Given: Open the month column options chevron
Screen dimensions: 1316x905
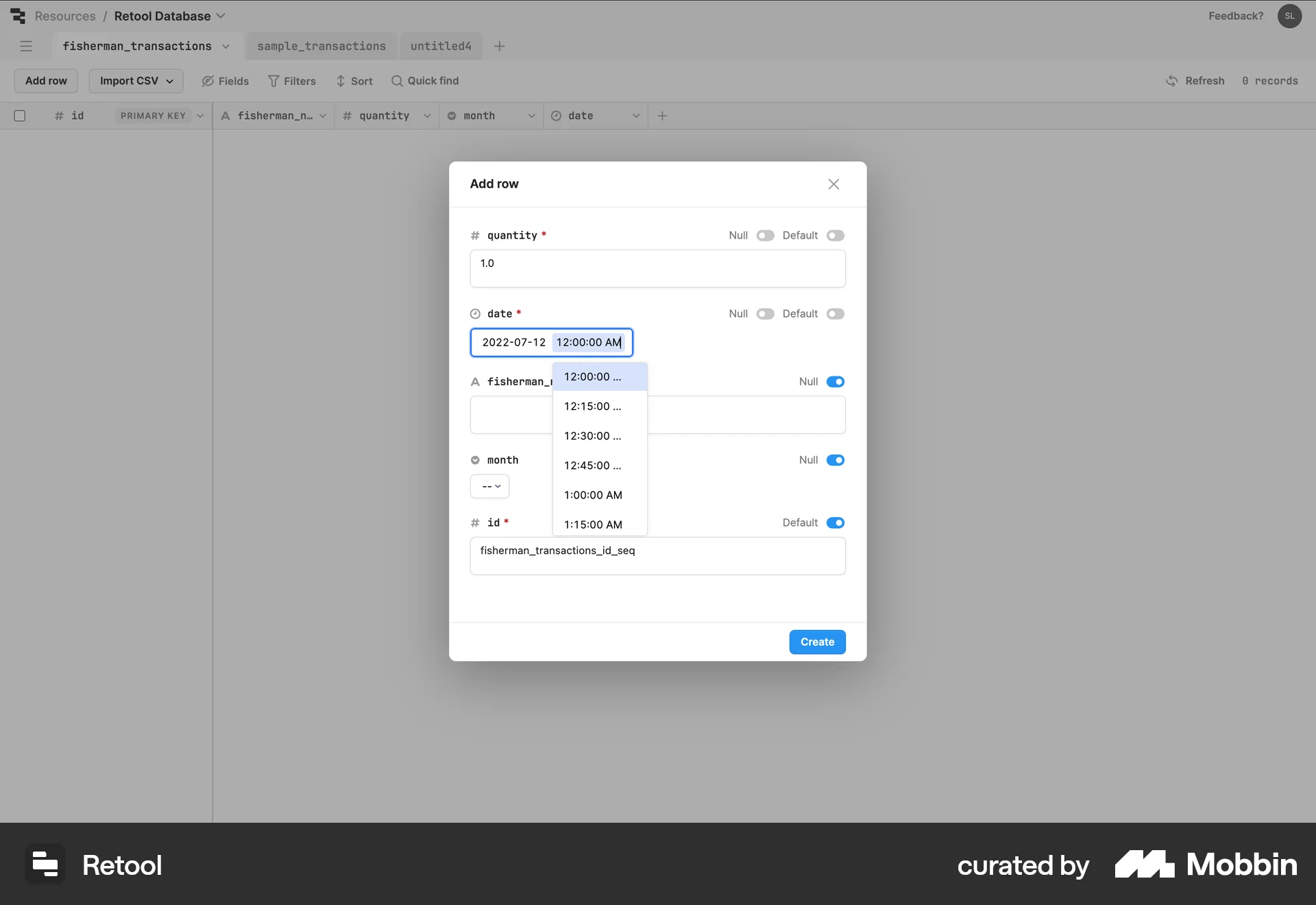Looking at the screenshot, I should pyautogui.click(x=532, y=116).
